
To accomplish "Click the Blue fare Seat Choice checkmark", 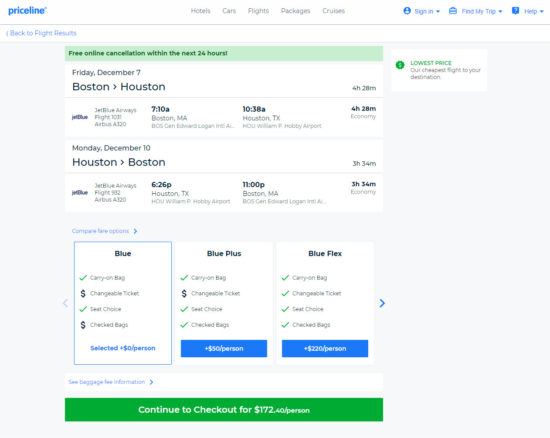I will point(83,309).
